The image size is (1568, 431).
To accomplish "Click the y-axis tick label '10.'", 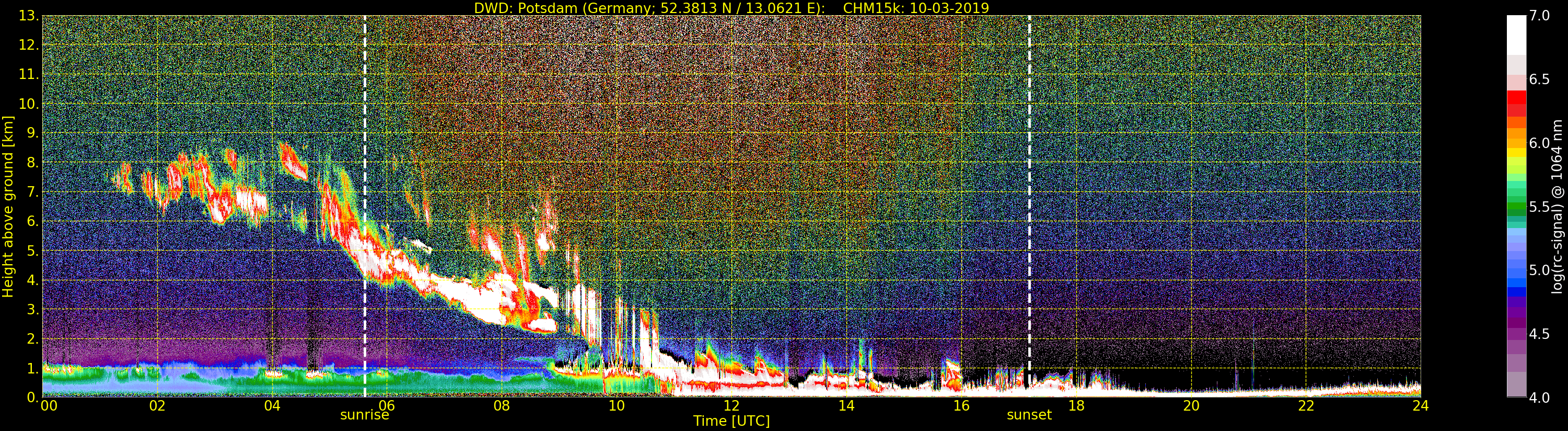I will tap(29, 104).
